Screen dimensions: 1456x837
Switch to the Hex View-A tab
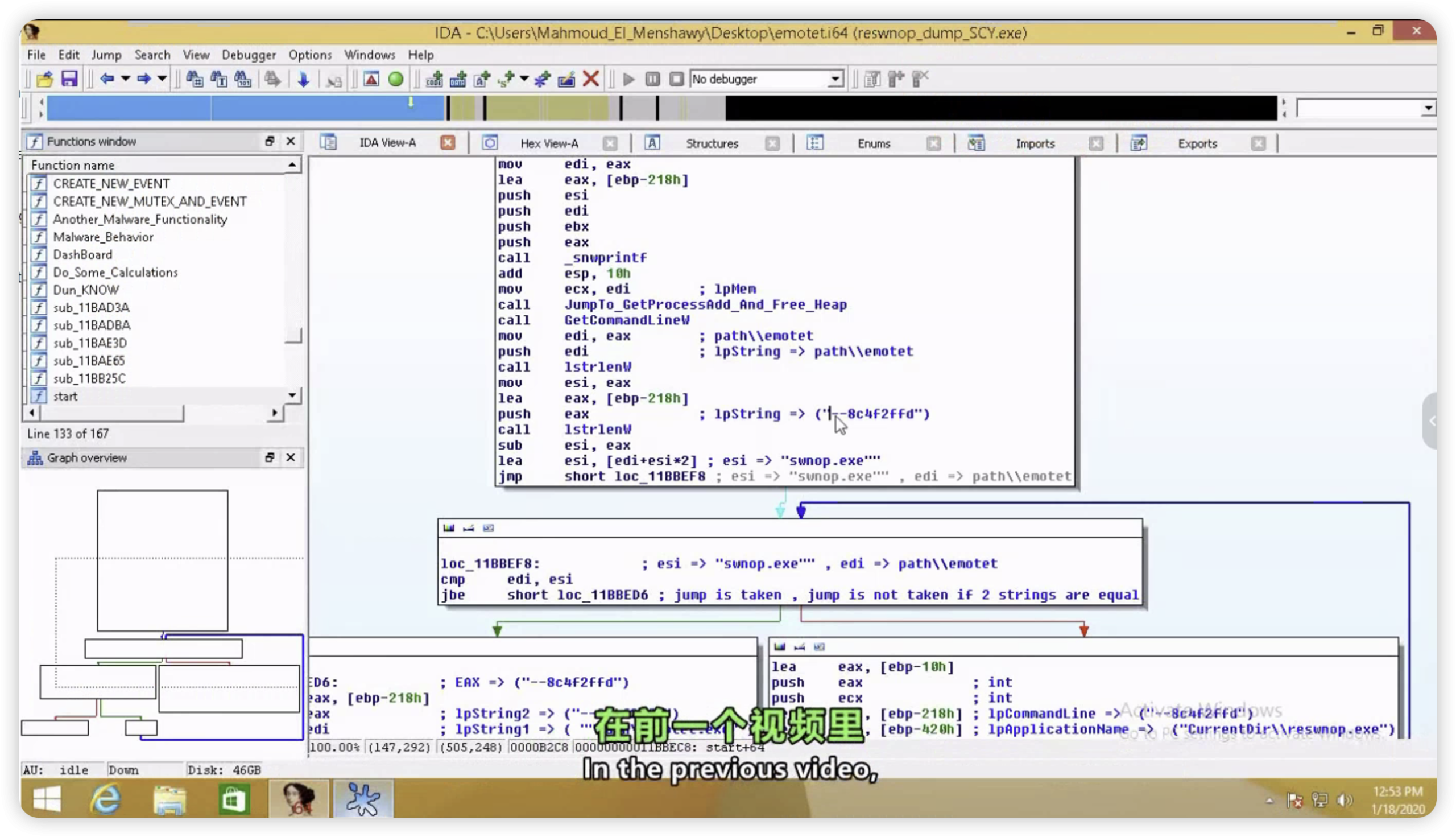(x=549, y=143)
